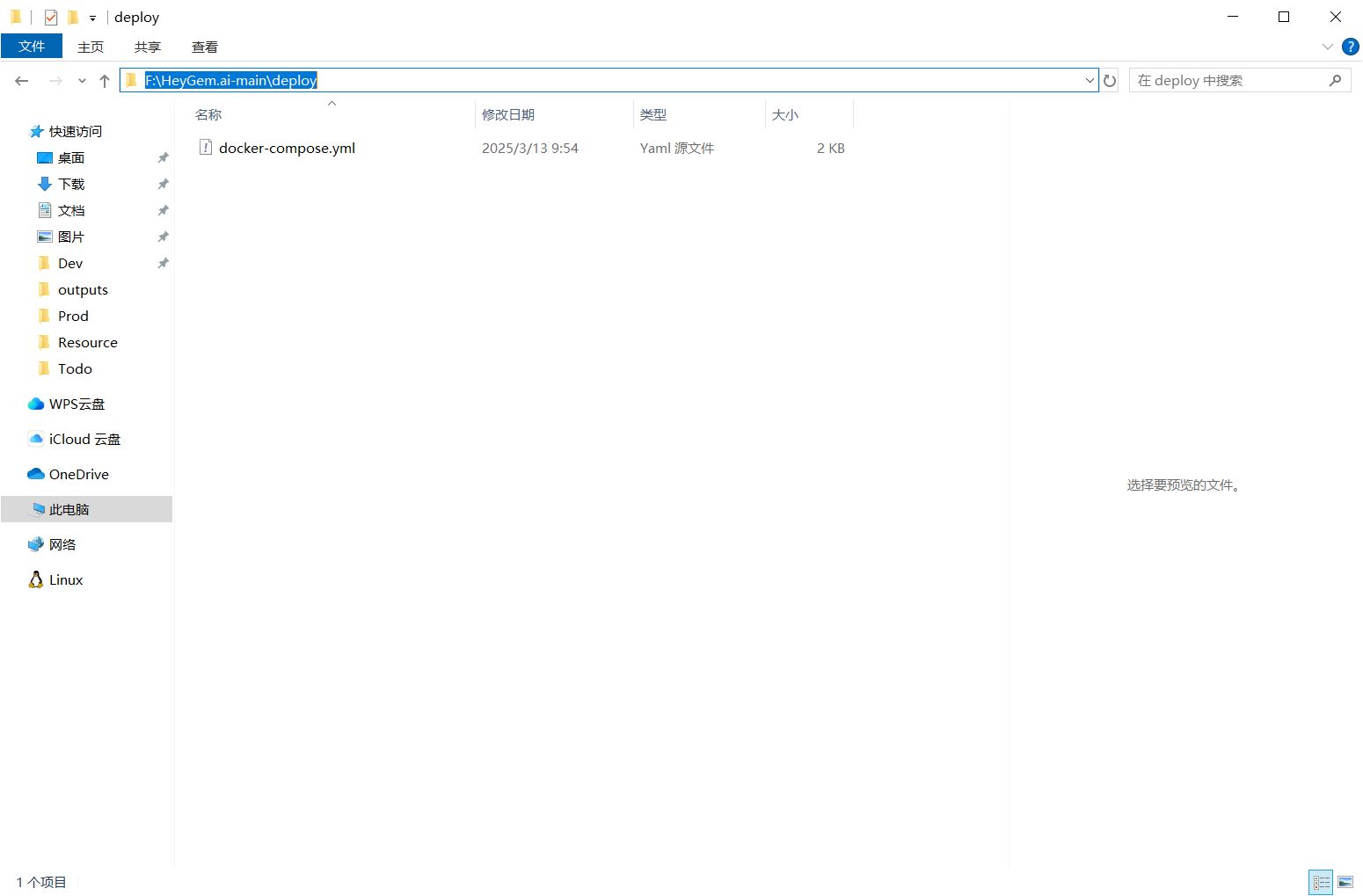
Task: Open 下载 in quick access
Action: [70, 184]
